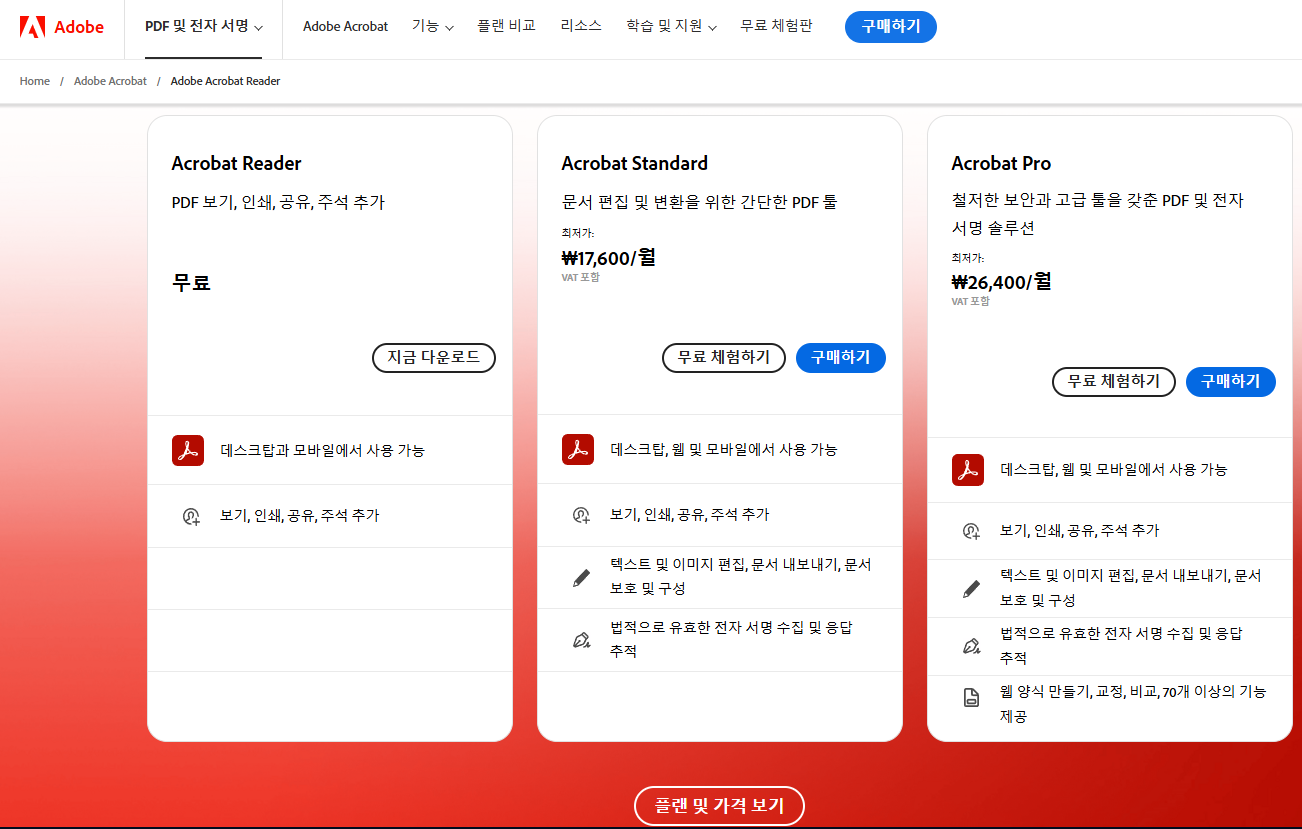Select the Adobe Acrobat menu item
This screenshot has height=829, width=1302.
[x=345, y=27]
